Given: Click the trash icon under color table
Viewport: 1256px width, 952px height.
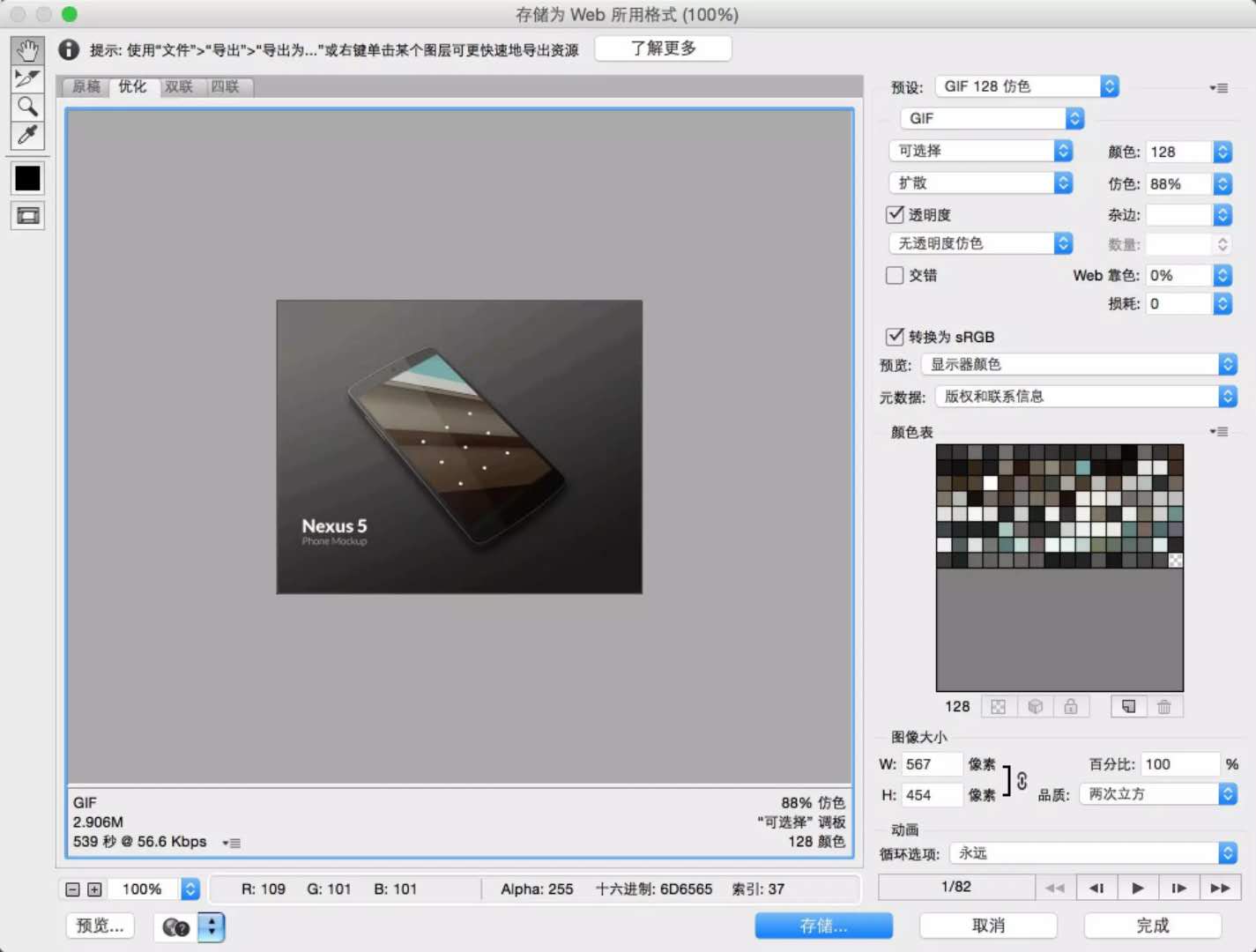Looking at the screenshot, I should tap(1163, 707).
